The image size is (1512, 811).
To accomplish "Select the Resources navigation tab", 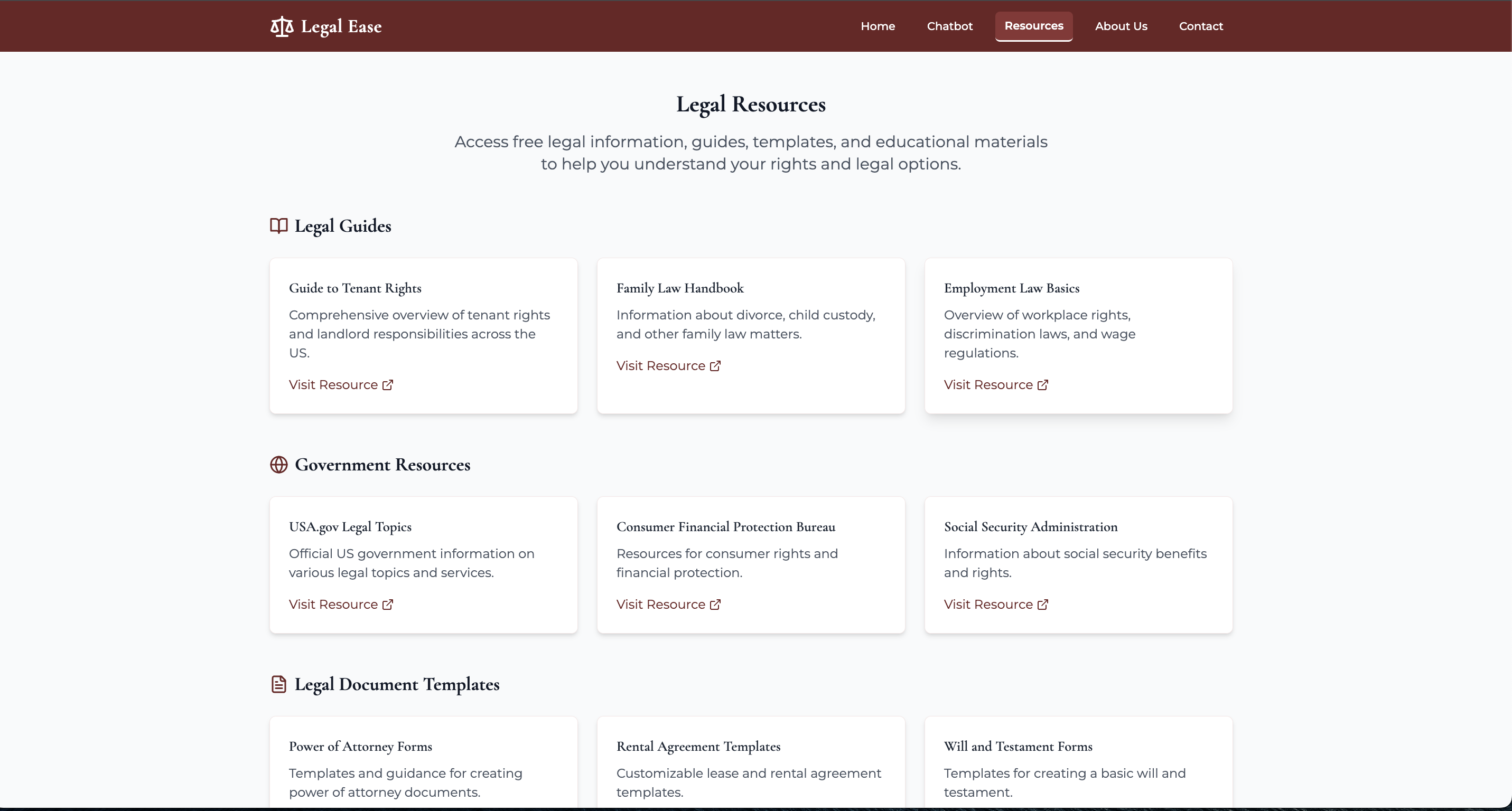I will 1034,26.
